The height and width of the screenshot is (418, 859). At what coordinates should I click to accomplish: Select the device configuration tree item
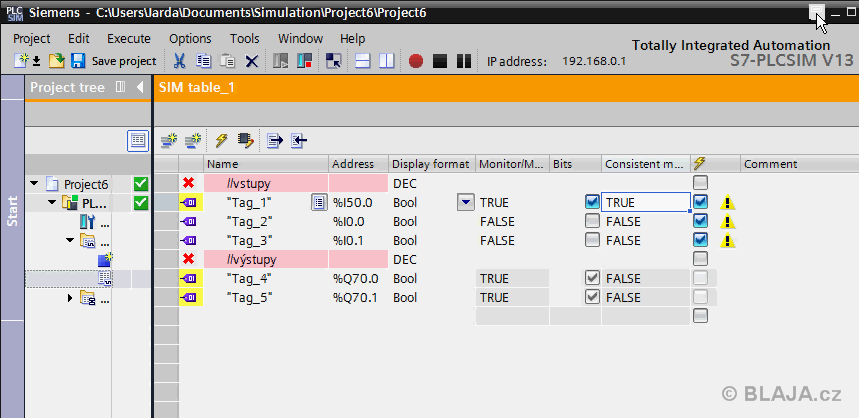click(88, 221)
